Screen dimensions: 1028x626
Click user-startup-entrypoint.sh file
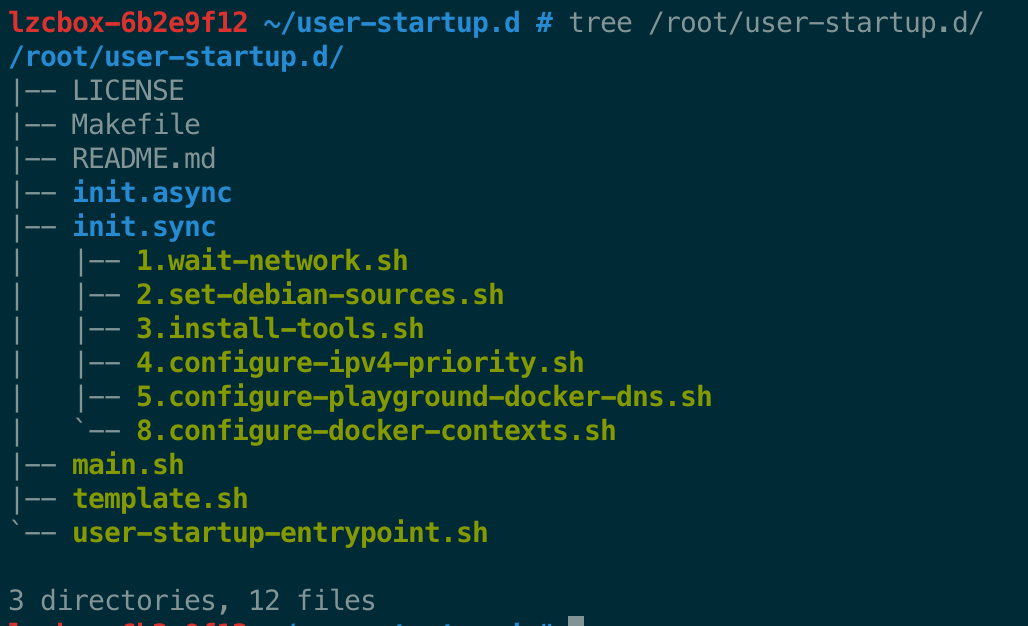[x=280, y=534]
